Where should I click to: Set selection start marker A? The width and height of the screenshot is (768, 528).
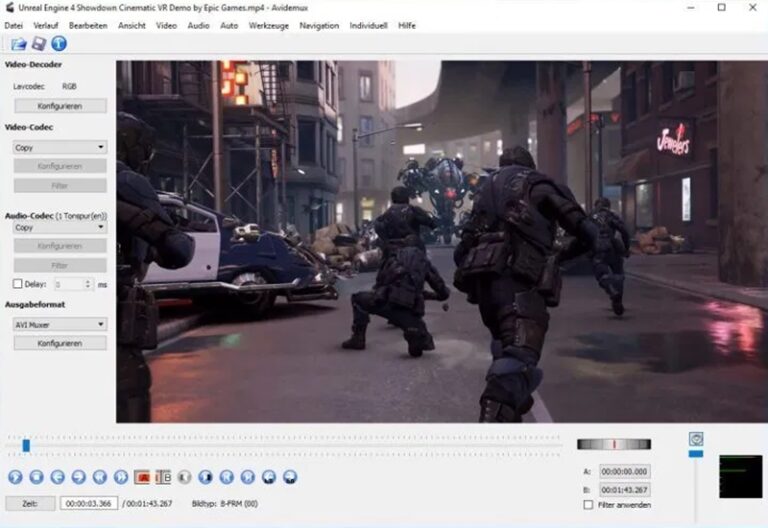pos(141,477)
